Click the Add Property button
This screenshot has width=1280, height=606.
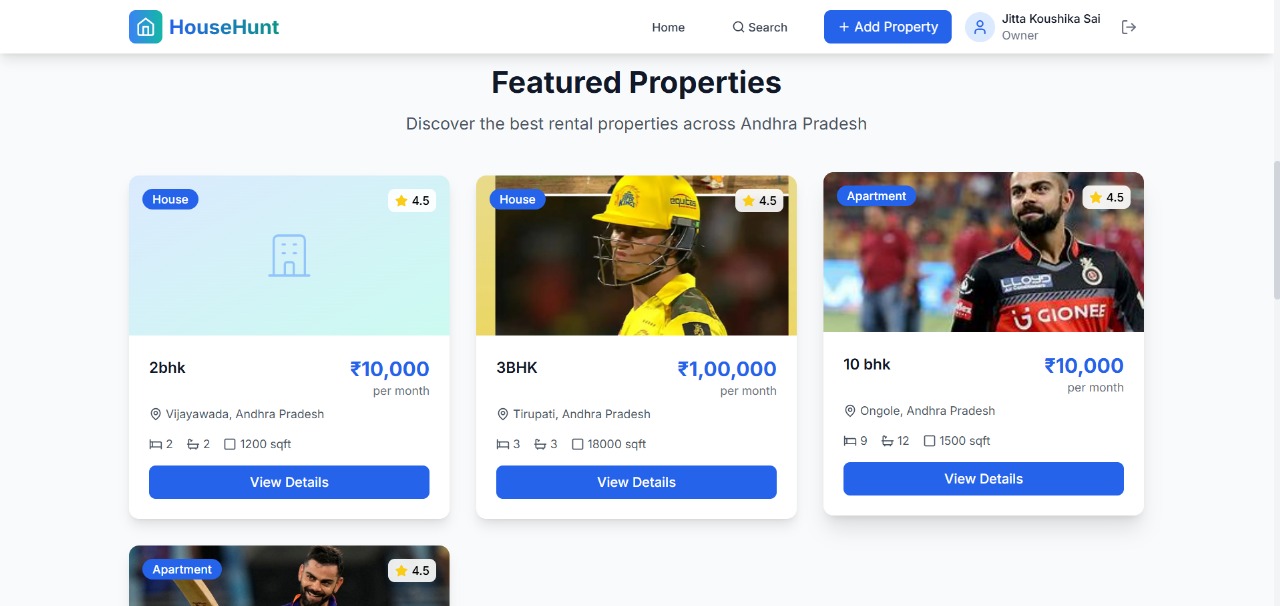click(888, 27)
